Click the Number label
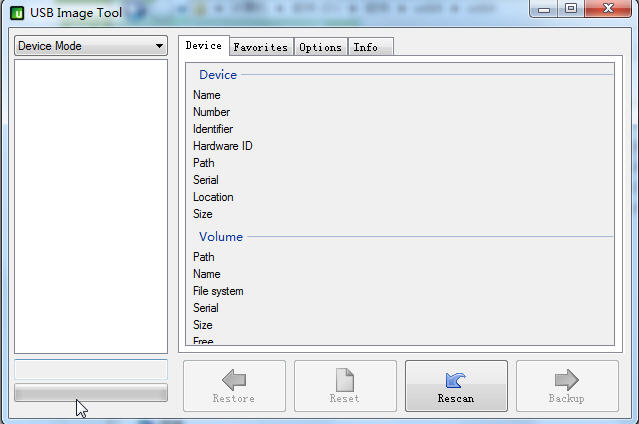 tap(211, 112)
